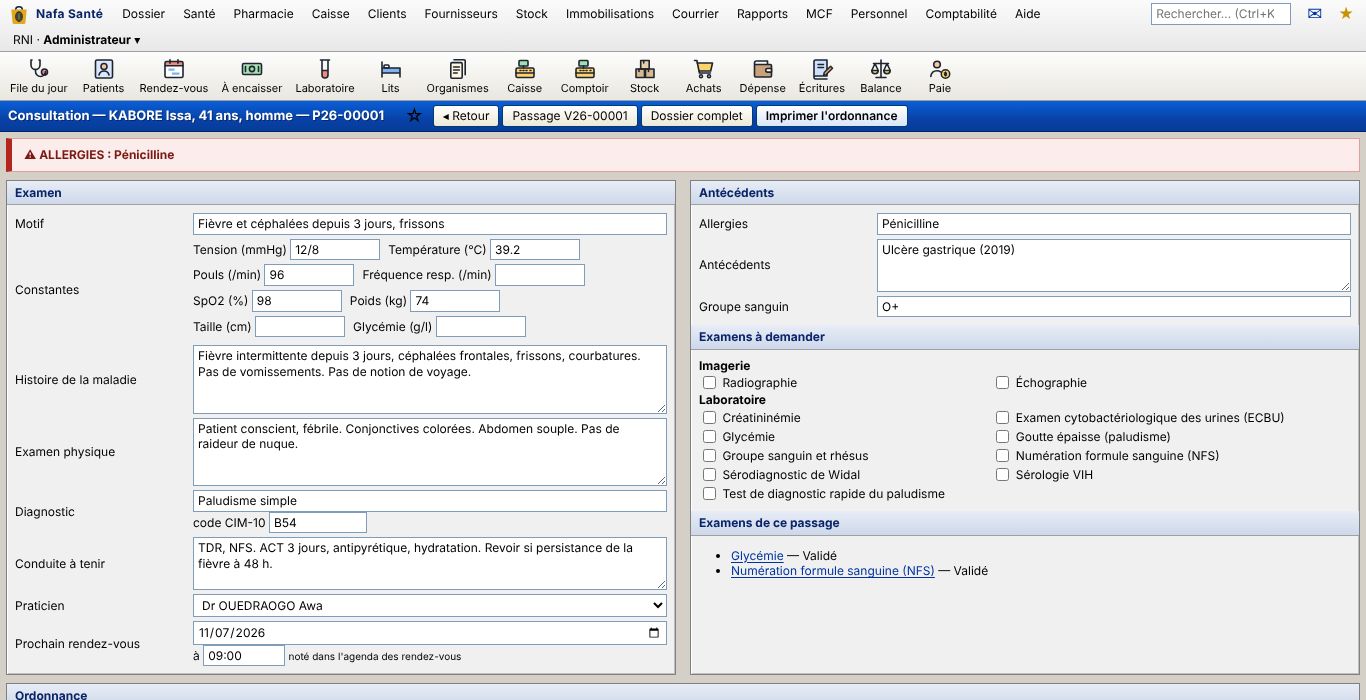Screen dimensions: 1366x700
Task: Open the Comptoir counter sales
Action: [x=585, y=76]
